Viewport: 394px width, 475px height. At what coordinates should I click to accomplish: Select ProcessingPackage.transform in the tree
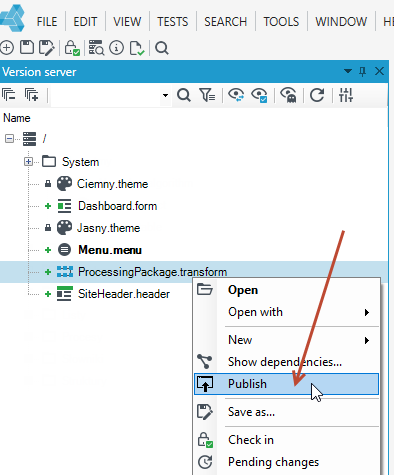[x=152, y=272]
